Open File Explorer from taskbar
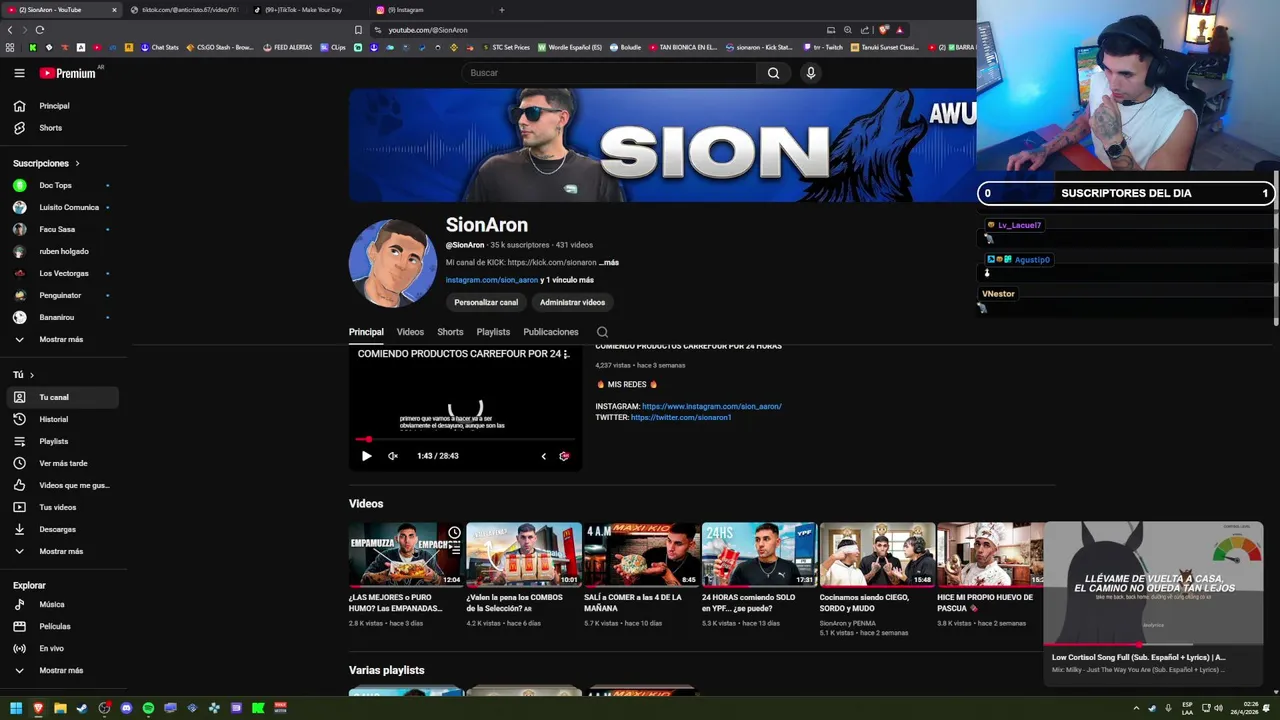Image resolution: width=1280 pixels, height=720 pixels. [x=60, y=708]
